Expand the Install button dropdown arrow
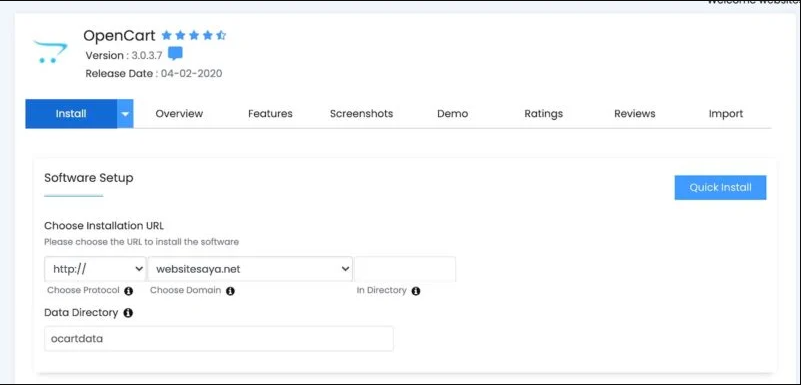The image size is (801, 385). click(125, 113)
